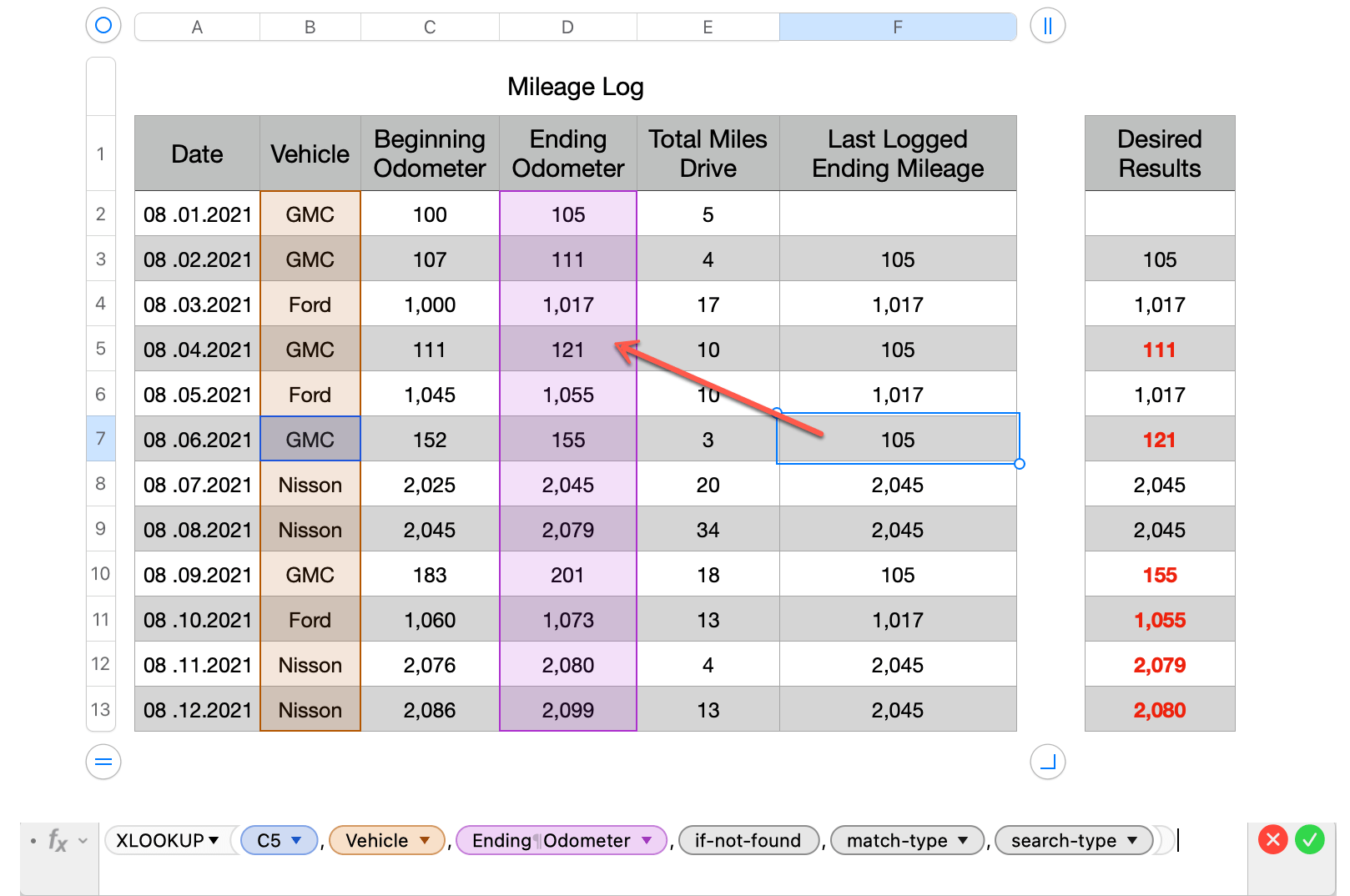1350x896 pixels.
Task: Select the row 7 header
Action: pyautogui.click(x=100, y=439)
